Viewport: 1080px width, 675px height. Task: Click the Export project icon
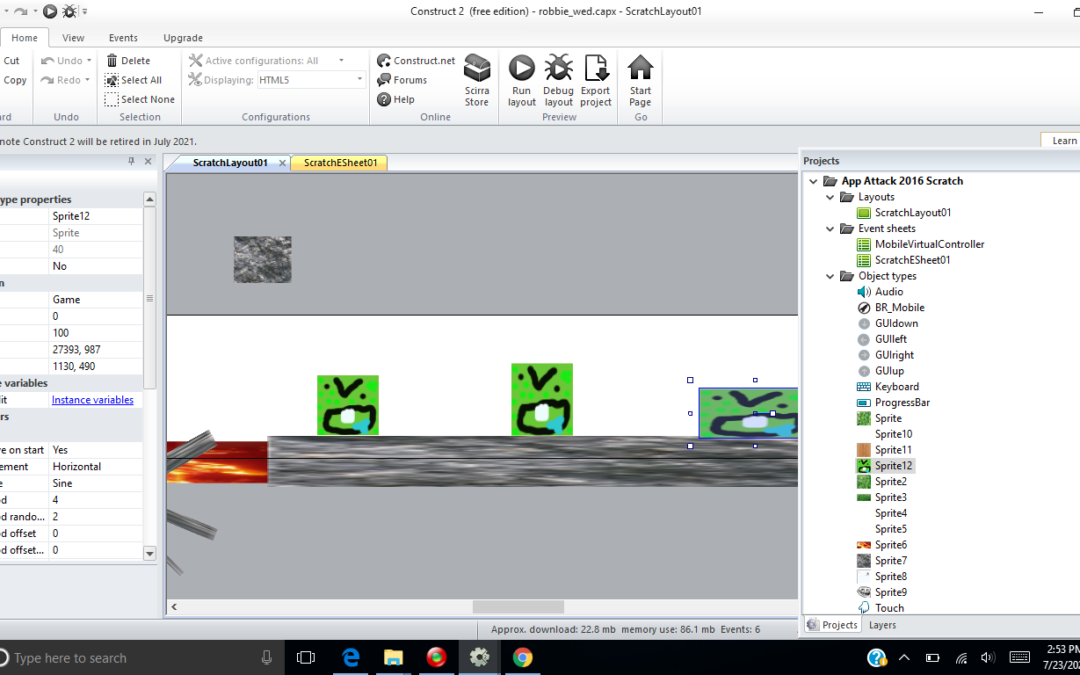coord(596,69)
